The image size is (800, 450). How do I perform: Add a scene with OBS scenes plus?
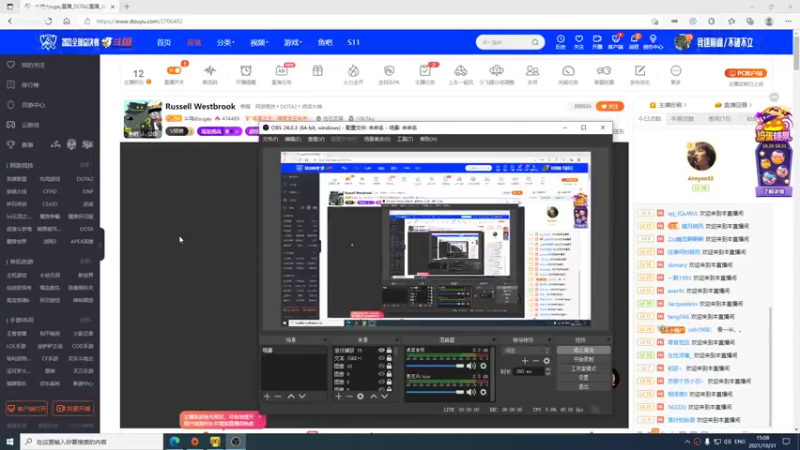pos(267,396)
